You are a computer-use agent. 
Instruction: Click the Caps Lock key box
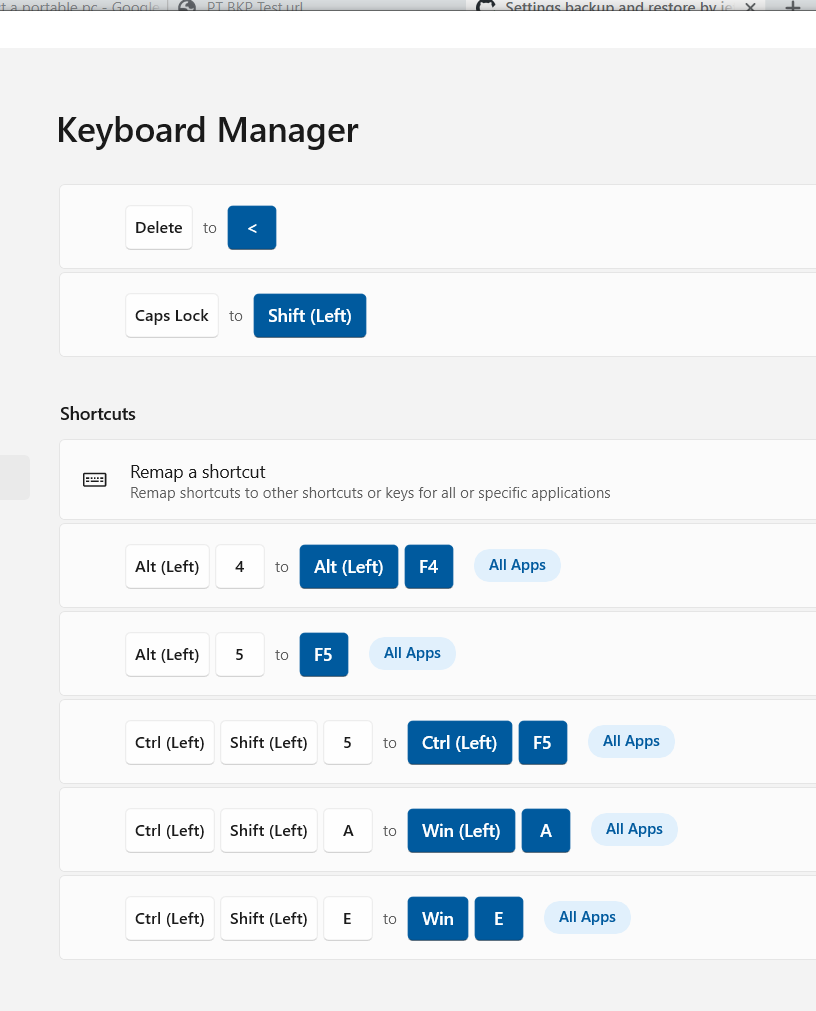click(171, 316)
